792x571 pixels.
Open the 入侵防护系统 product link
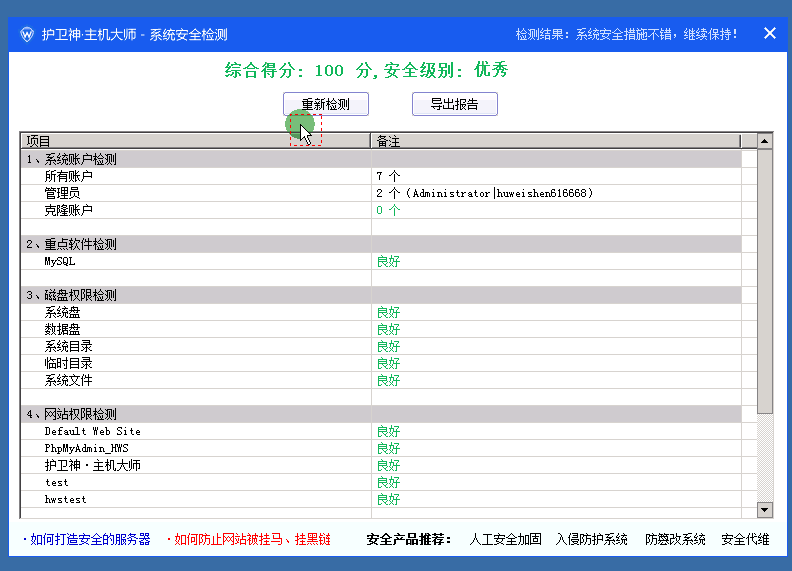coord(592,539)
